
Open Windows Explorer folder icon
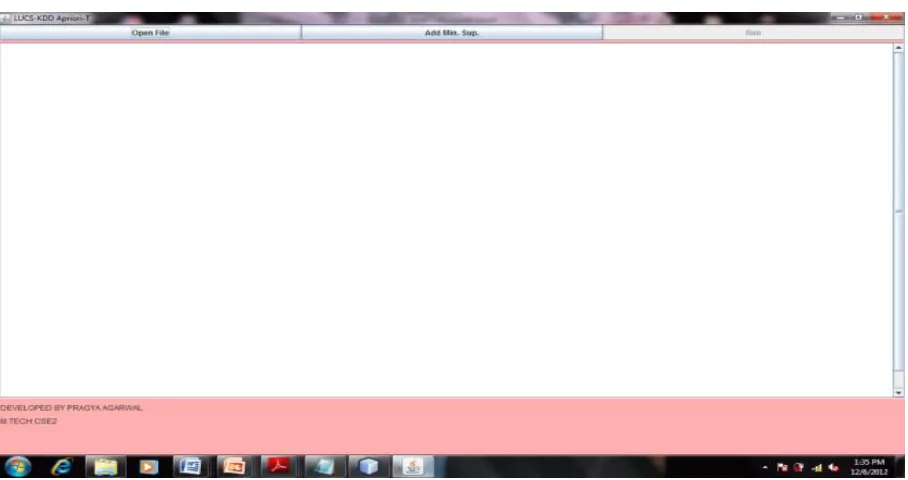tap(105, 467)
